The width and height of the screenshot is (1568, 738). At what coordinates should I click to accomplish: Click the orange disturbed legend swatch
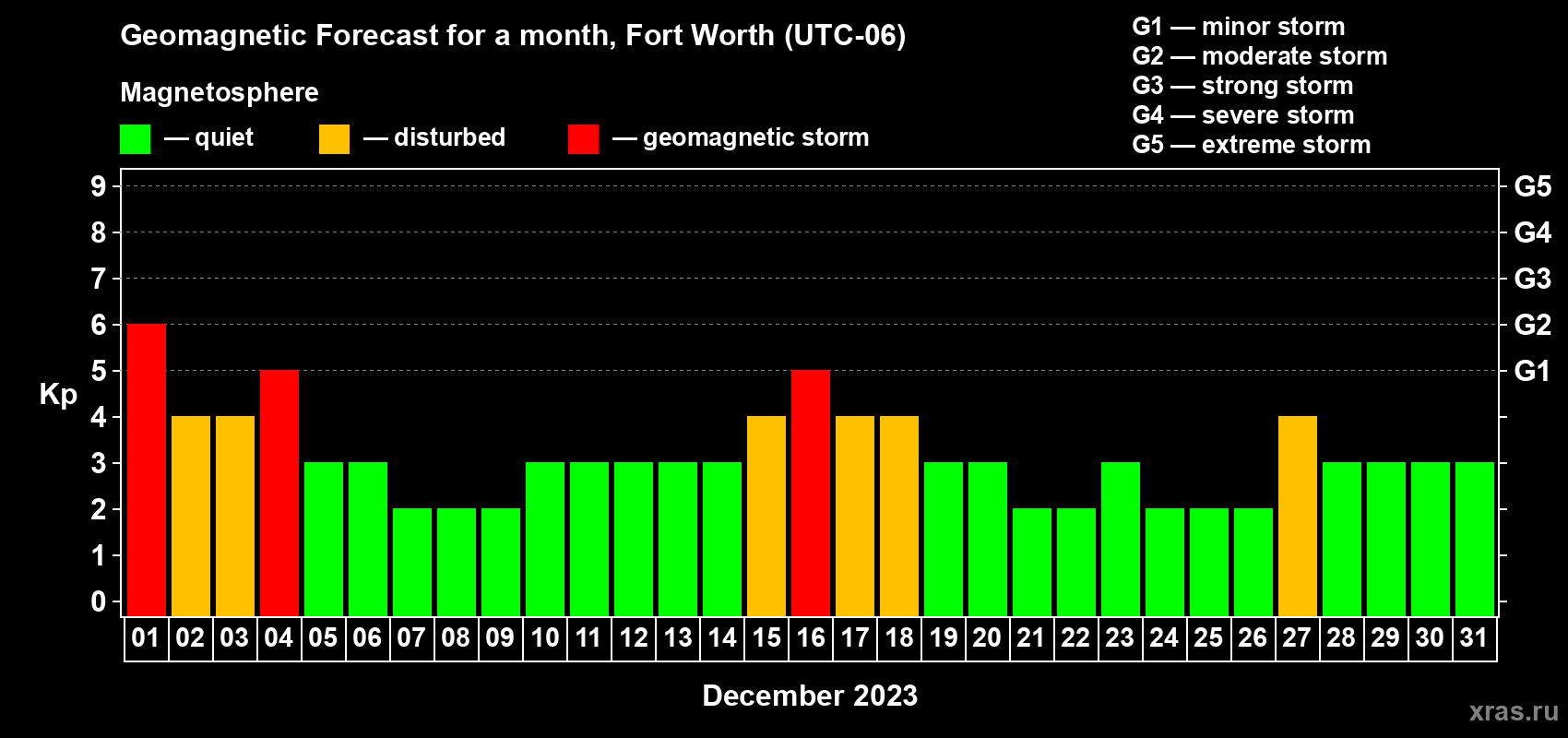click(334, 139)
